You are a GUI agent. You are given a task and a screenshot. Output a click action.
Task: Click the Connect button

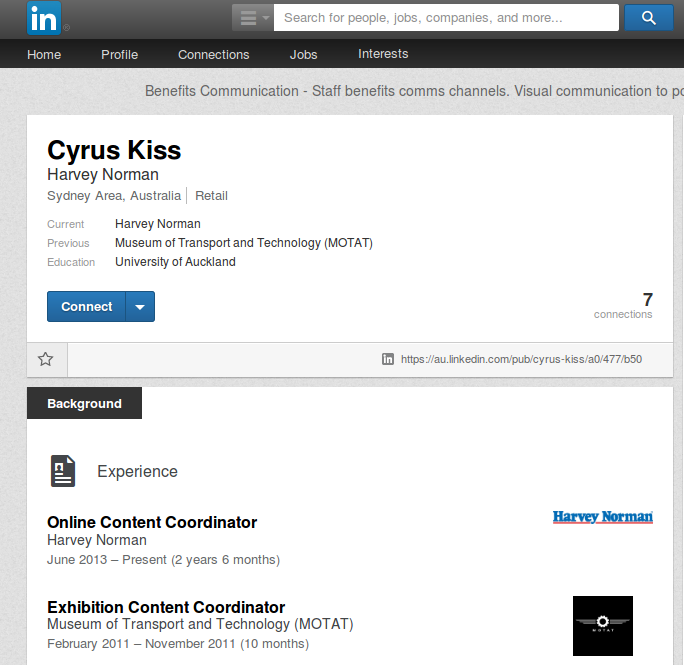(x=86, y=307)
